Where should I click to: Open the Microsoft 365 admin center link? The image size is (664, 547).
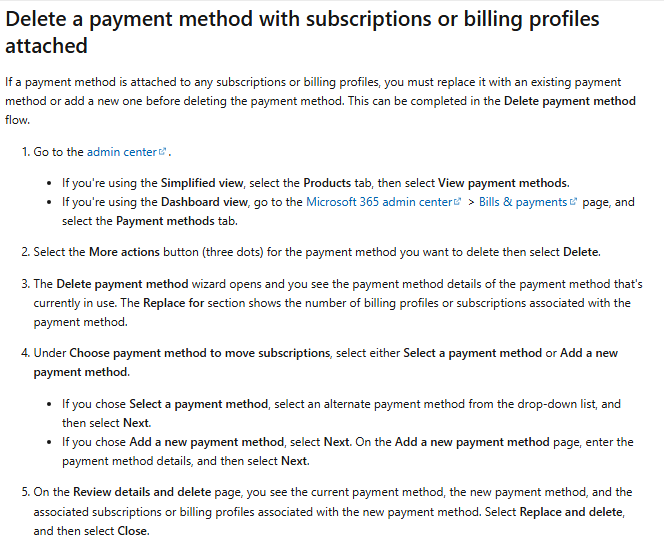pyautogui.click(x=379, y=202)
